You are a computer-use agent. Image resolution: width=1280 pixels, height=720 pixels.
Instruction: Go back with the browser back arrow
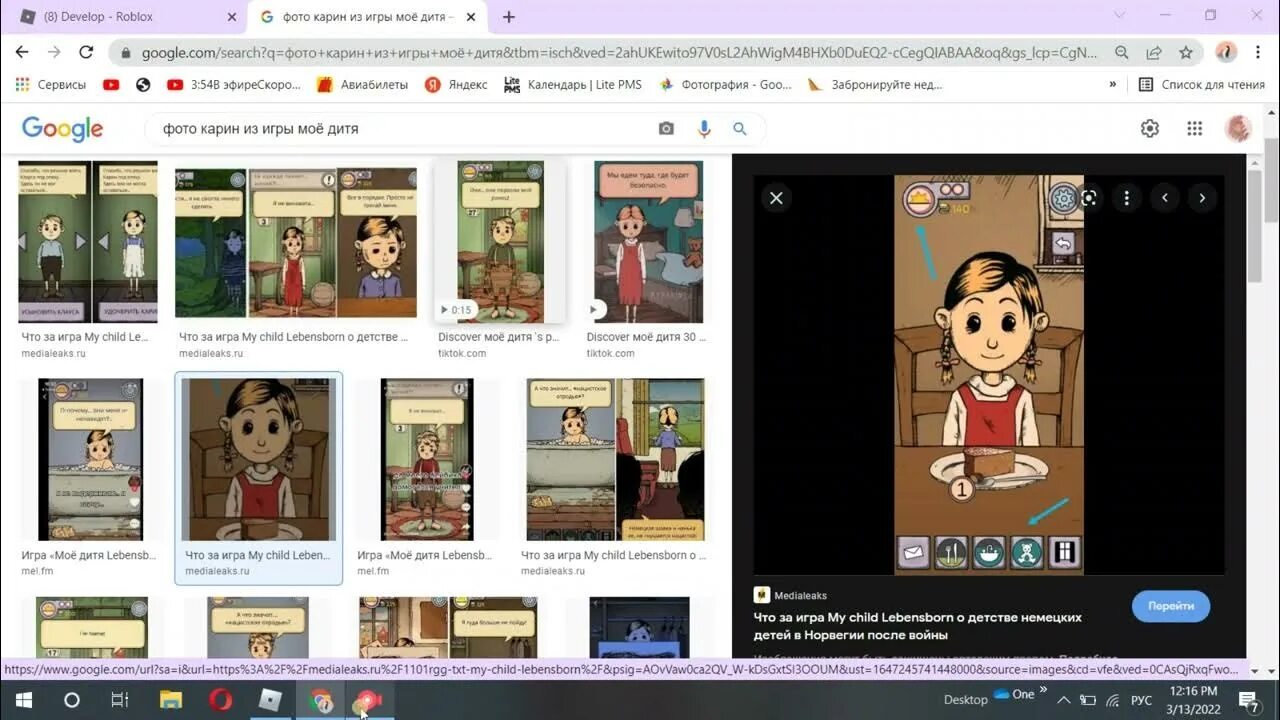pos(22,52)
